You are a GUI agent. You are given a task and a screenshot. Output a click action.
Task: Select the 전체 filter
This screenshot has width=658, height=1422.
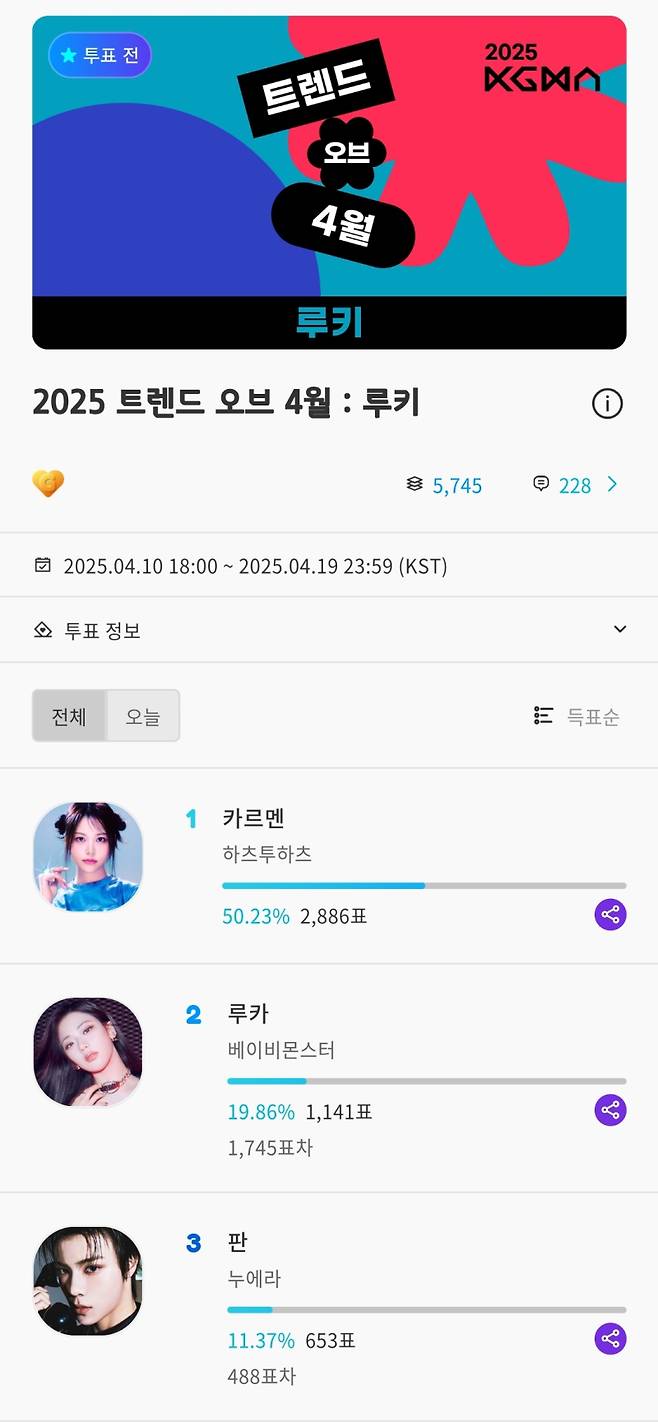(x=69, y=716)
